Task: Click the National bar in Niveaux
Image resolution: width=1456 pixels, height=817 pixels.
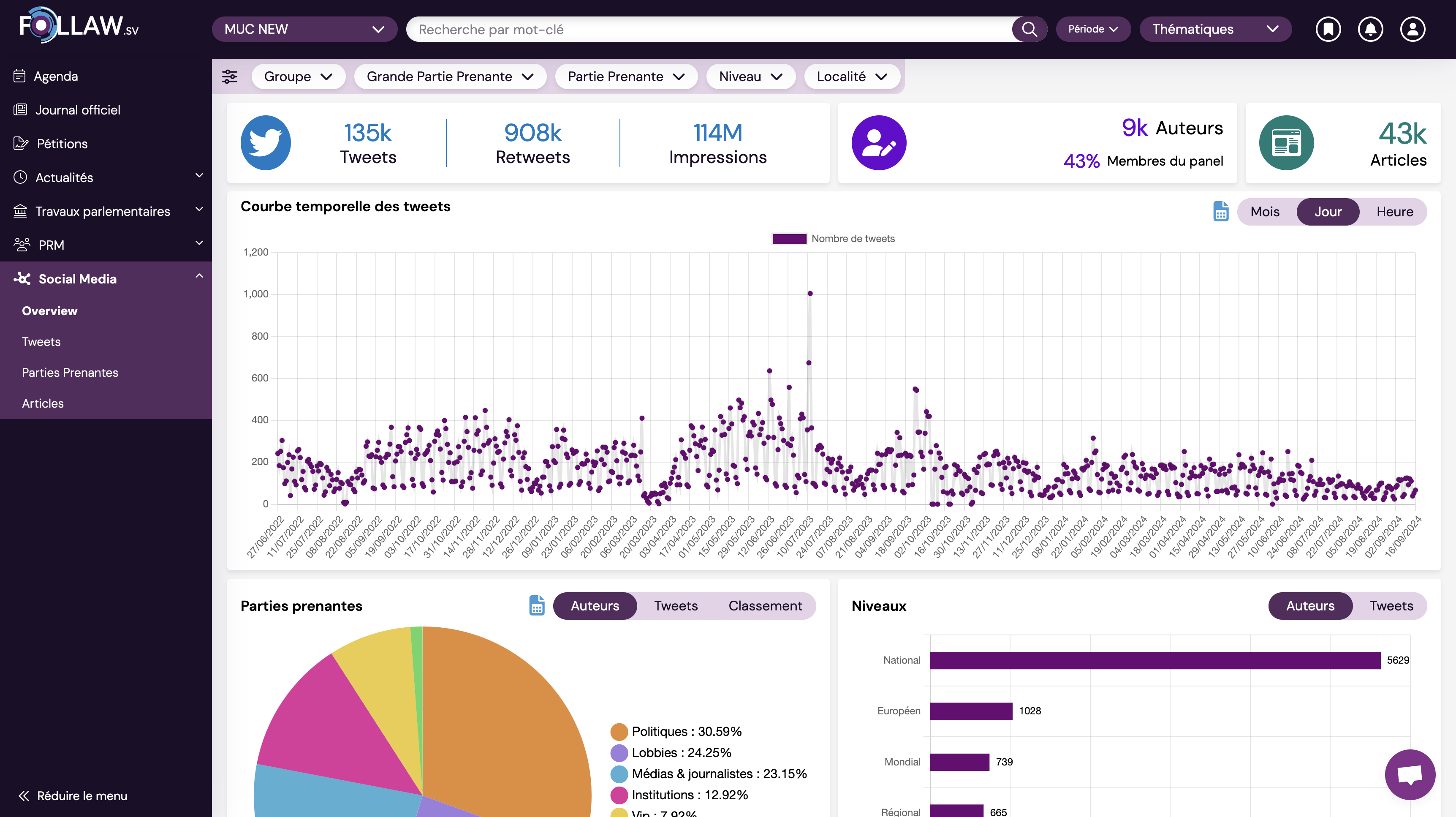Action: (1155, 660)
